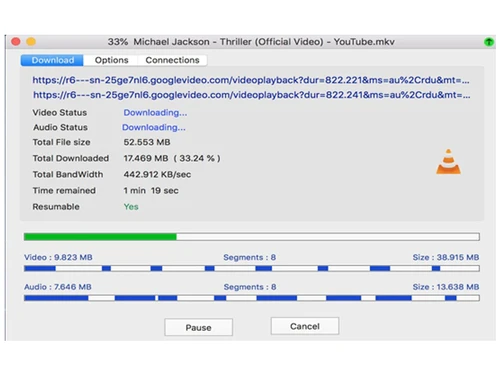Click the red close window button

tap(16, 42)
